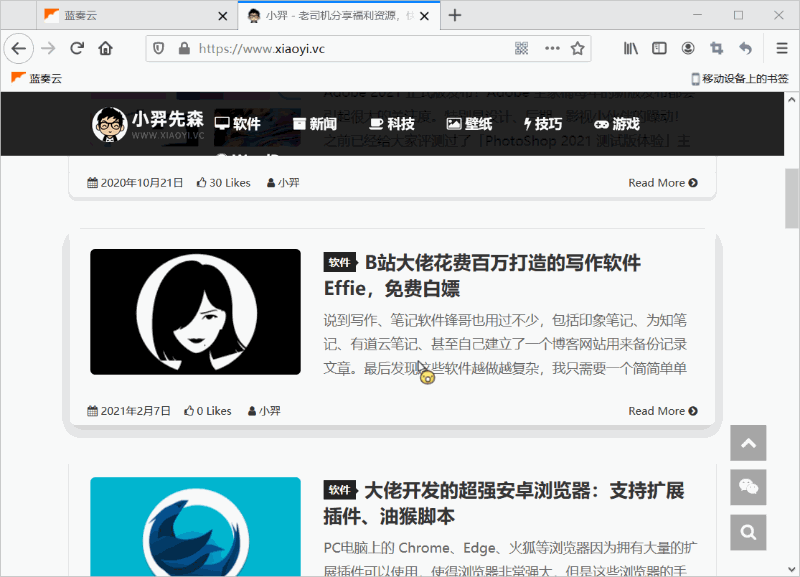Click the scrollbar down arrow

pyautogui.click(x=792, y=569)
